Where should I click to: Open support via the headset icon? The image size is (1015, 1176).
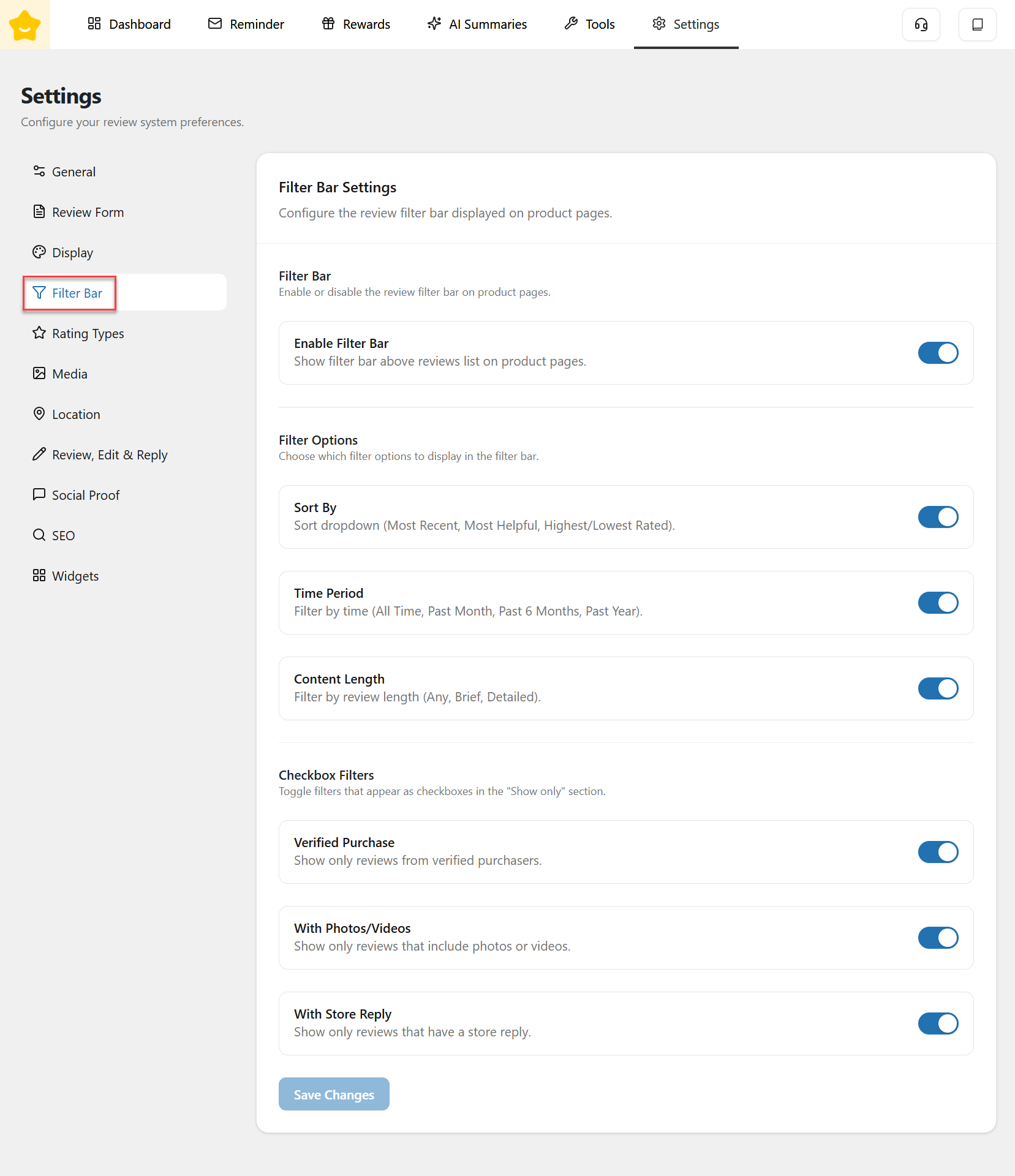921,24
